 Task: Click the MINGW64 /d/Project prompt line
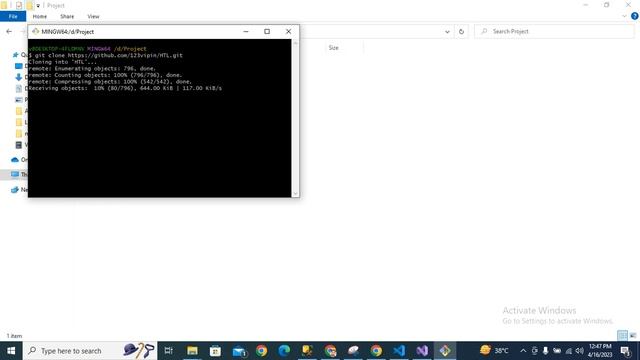tap(88, 49)
